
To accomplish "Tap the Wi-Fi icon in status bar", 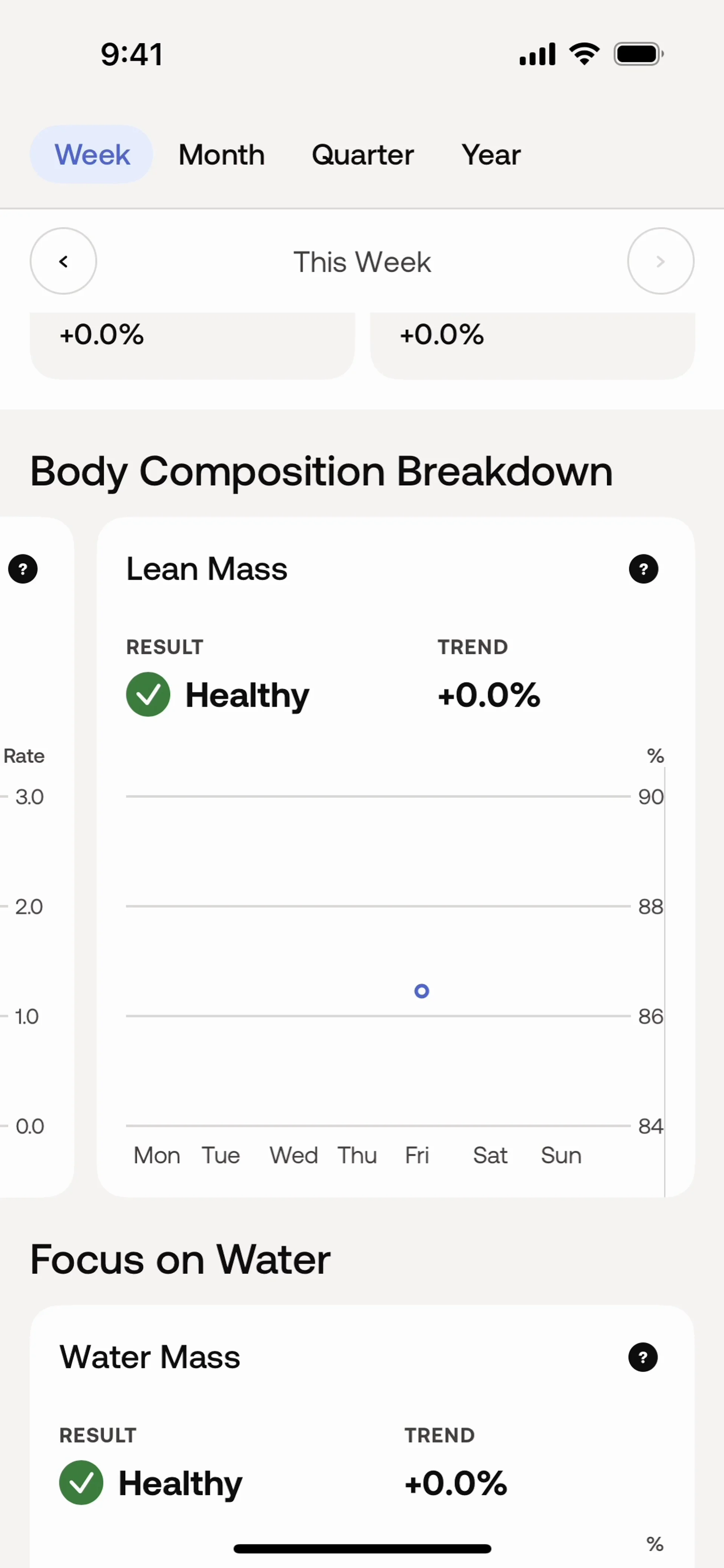I will coord(584,54).
